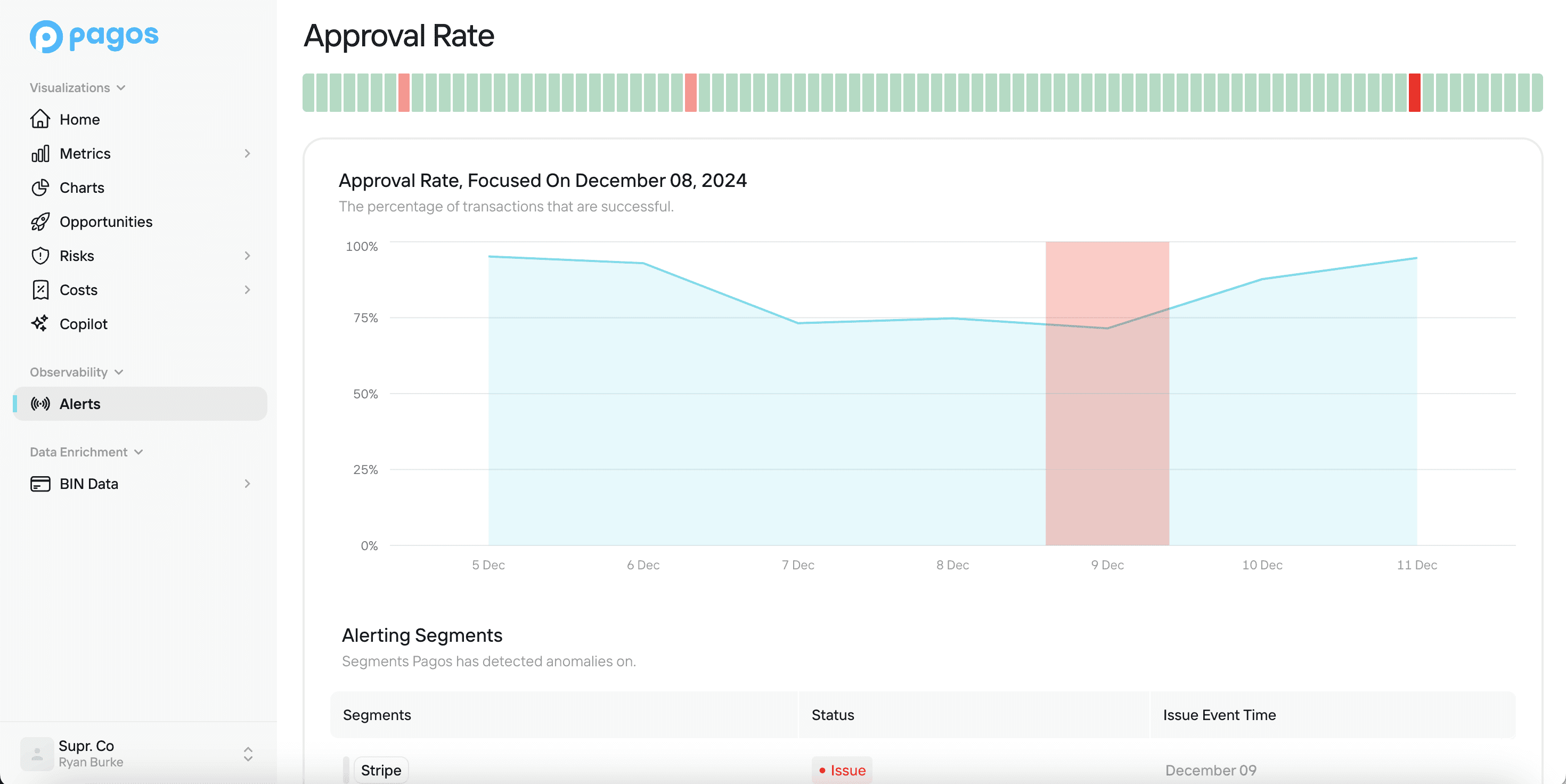The width and height of the screenshot is (1566, 784).
Task: Collapse the Visualizations section
Action: [121, 87]
